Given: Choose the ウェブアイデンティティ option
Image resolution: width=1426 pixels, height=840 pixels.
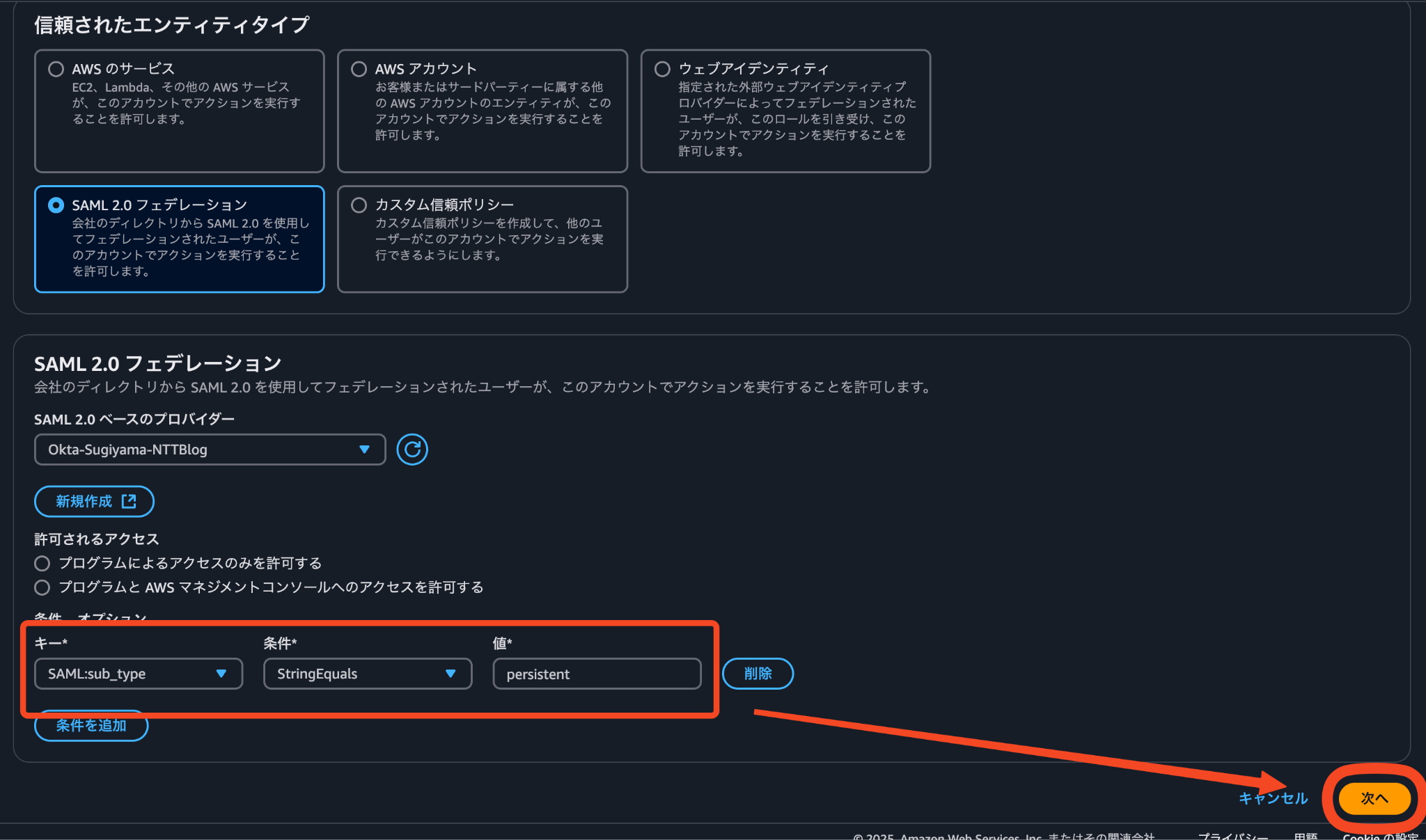Looking at the screenshot, I should click(x=662, y=69).
